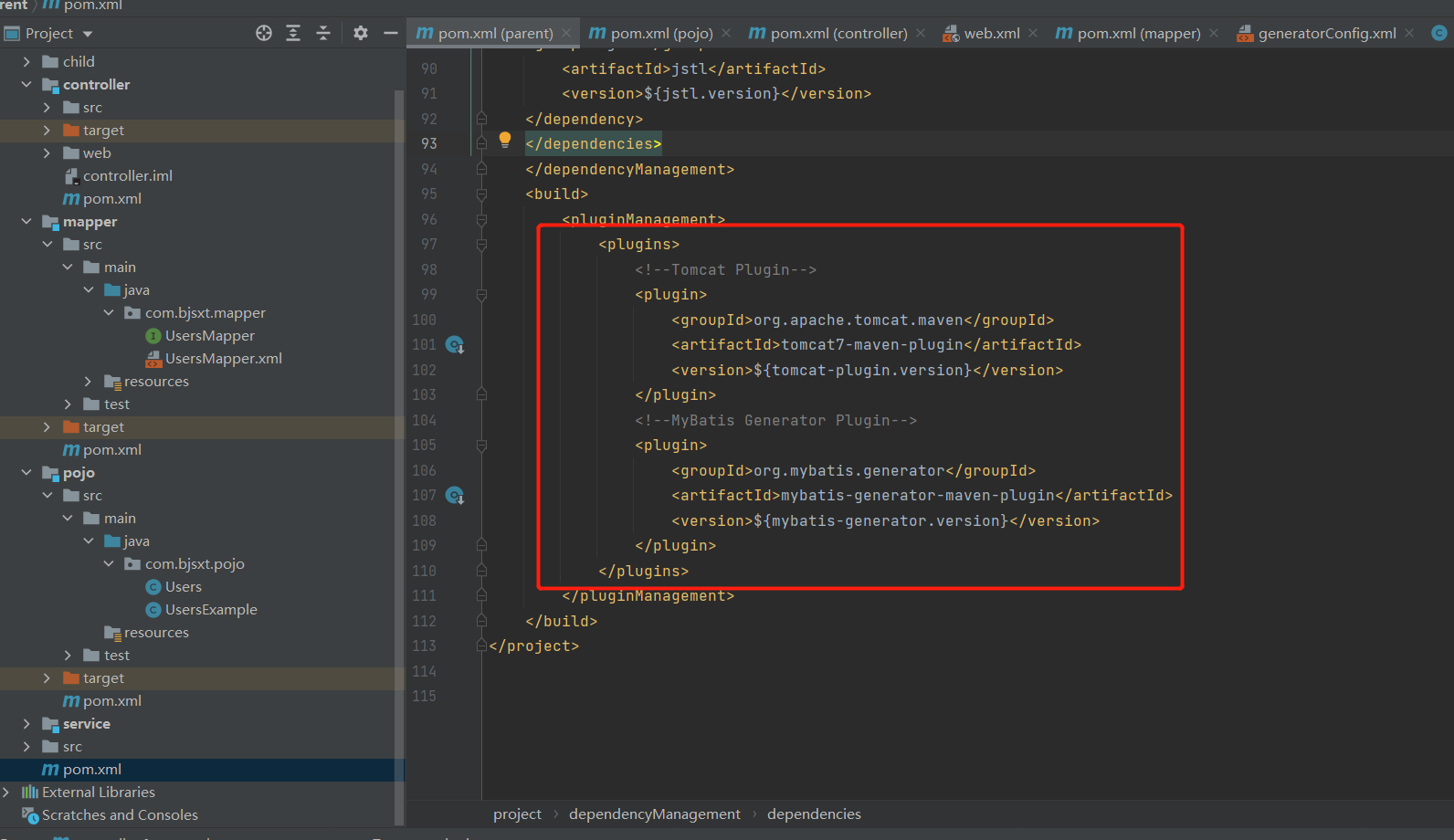Collapse the pojo module

coord(26,473)
